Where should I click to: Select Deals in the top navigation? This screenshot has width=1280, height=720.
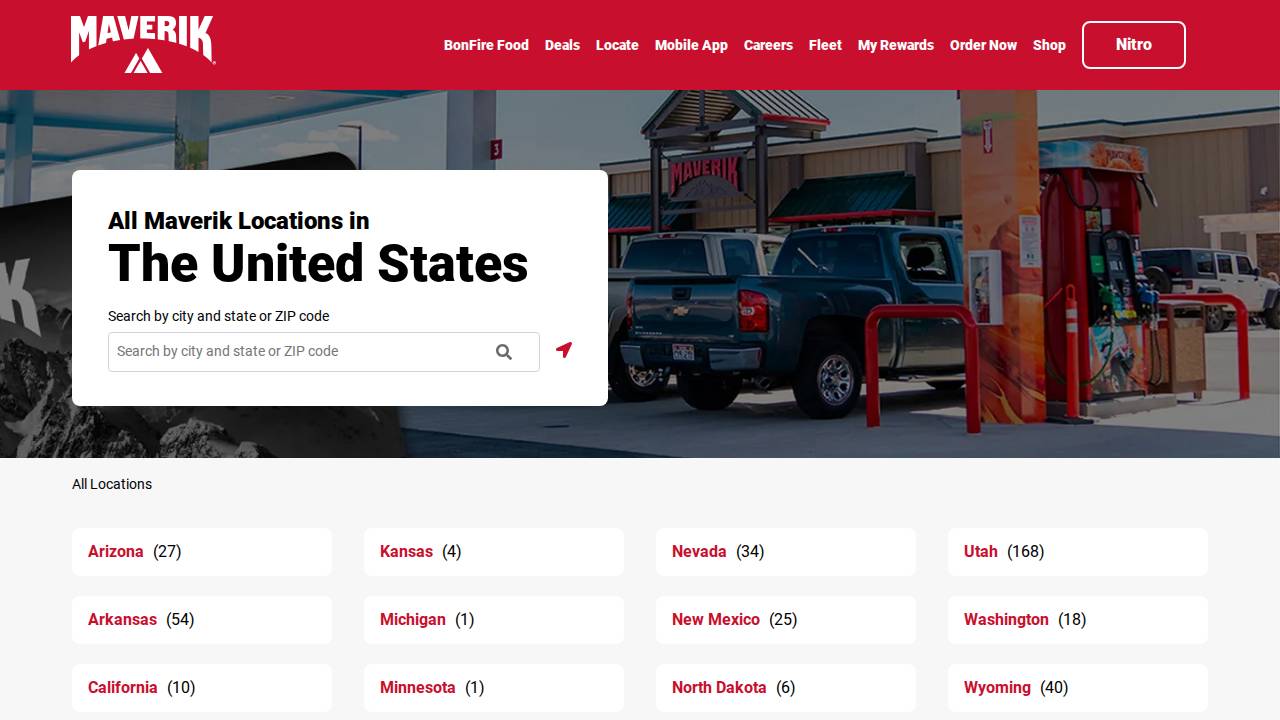pos(562,45)
